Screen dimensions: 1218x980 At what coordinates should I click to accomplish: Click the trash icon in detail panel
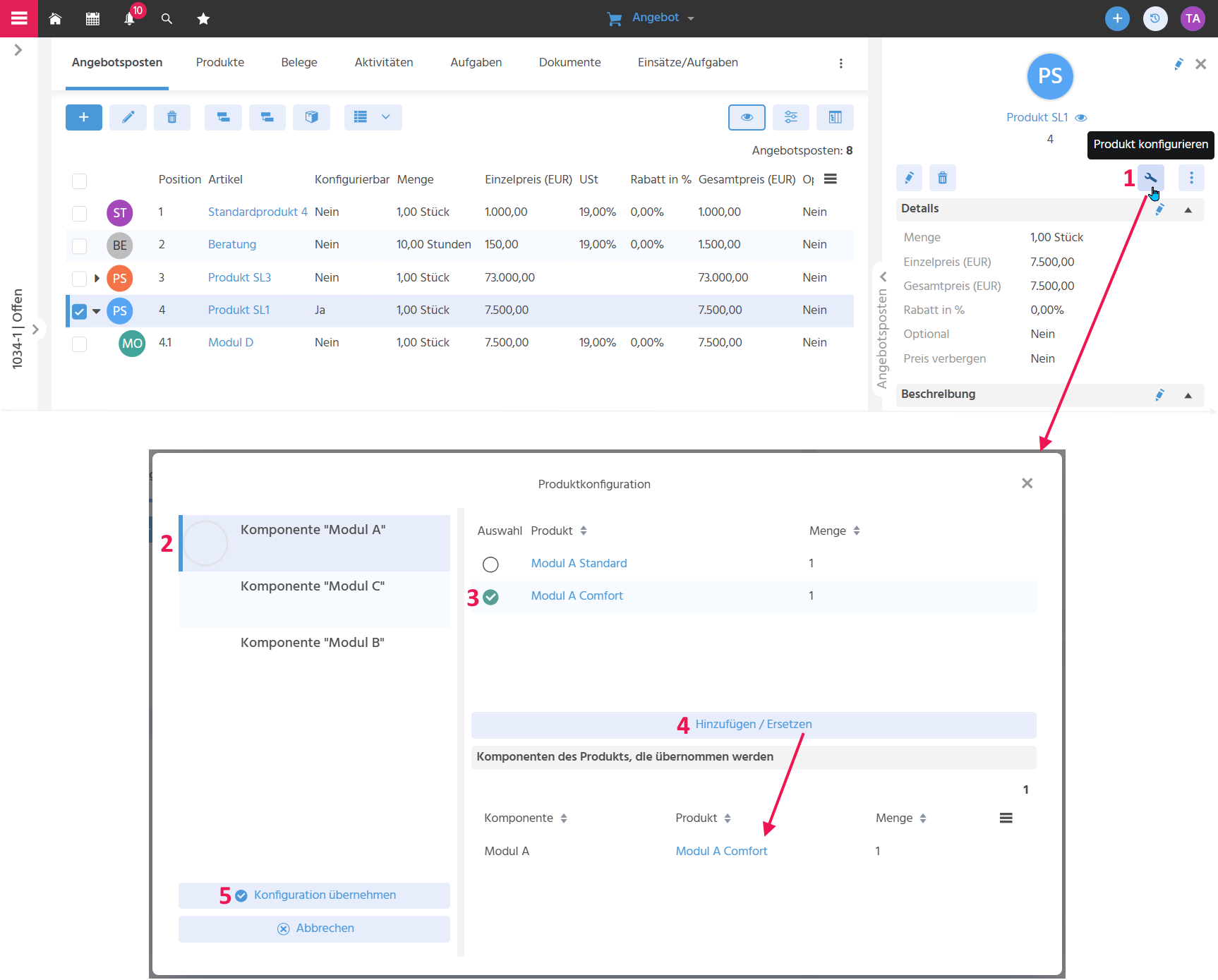(943, 178)
